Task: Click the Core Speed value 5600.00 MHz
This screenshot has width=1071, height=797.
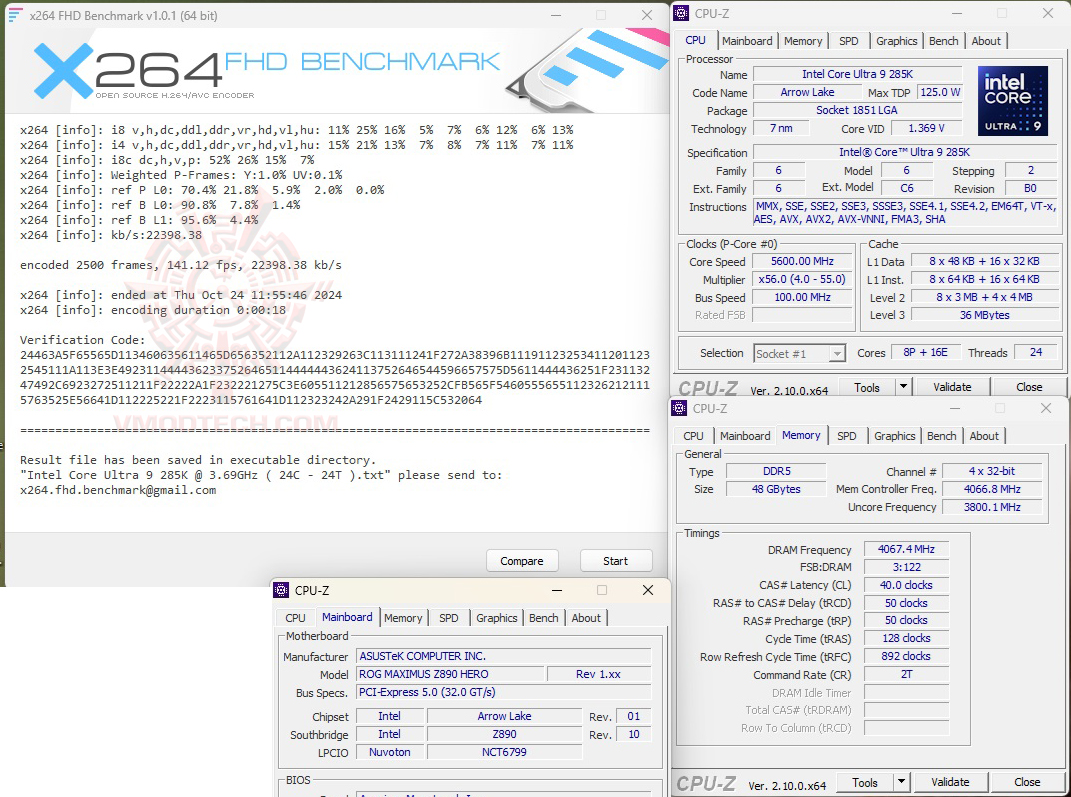Action: tap(802, 261)
